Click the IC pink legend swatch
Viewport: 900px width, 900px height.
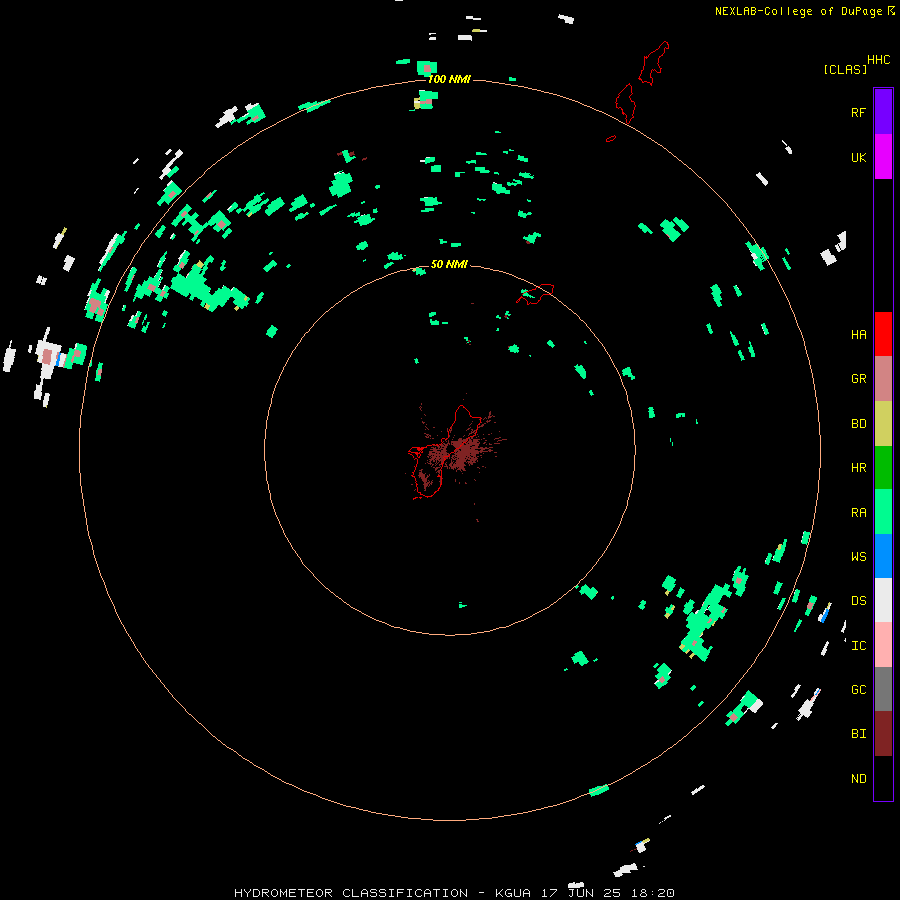pyautogui.click(x=883, y=645)
